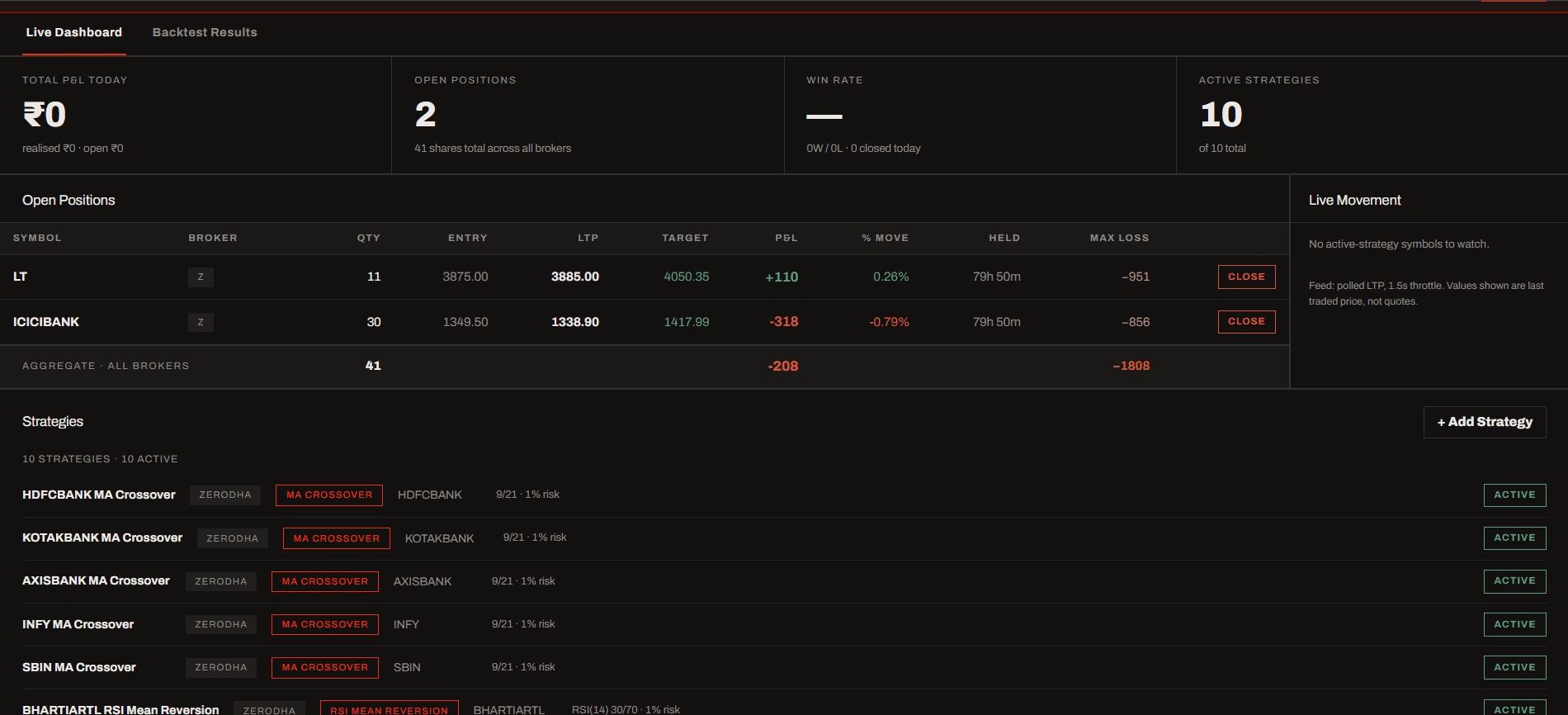The width and height of the screenshot is (1568, 715).
Task: Toggle ACTIVE status for AXISBANK MA Crossover
Action: (1514, 580)
